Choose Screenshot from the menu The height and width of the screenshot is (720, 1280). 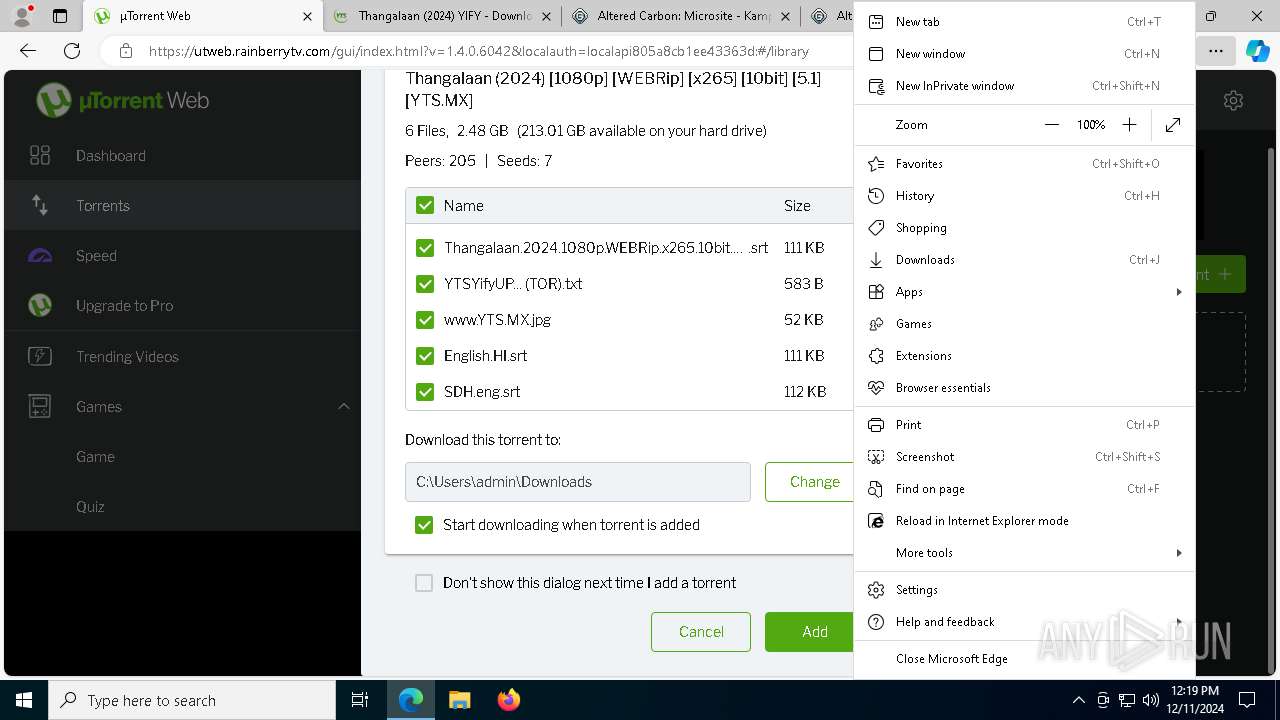(x=1024, y=456)
